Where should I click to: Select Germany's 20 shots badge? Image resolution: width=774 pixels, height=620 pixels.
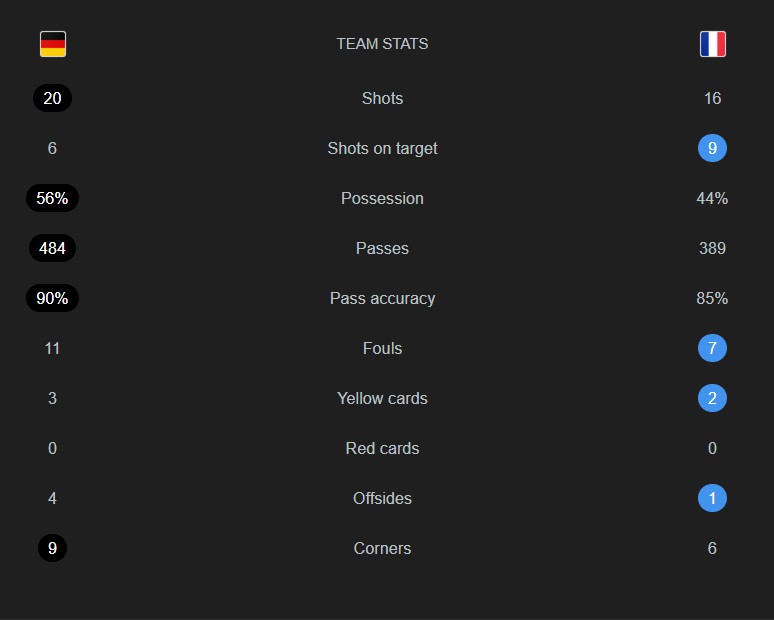[52, 98]
